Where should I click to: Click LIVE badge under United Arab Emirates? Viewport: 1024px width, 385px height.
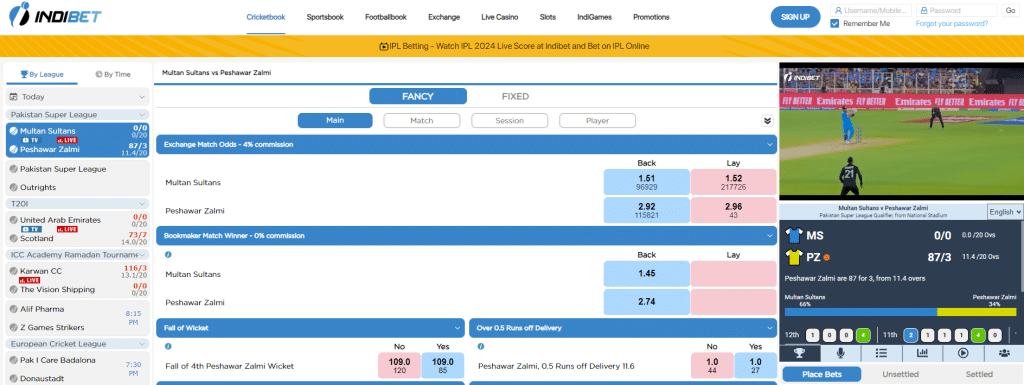coord(68,229)
